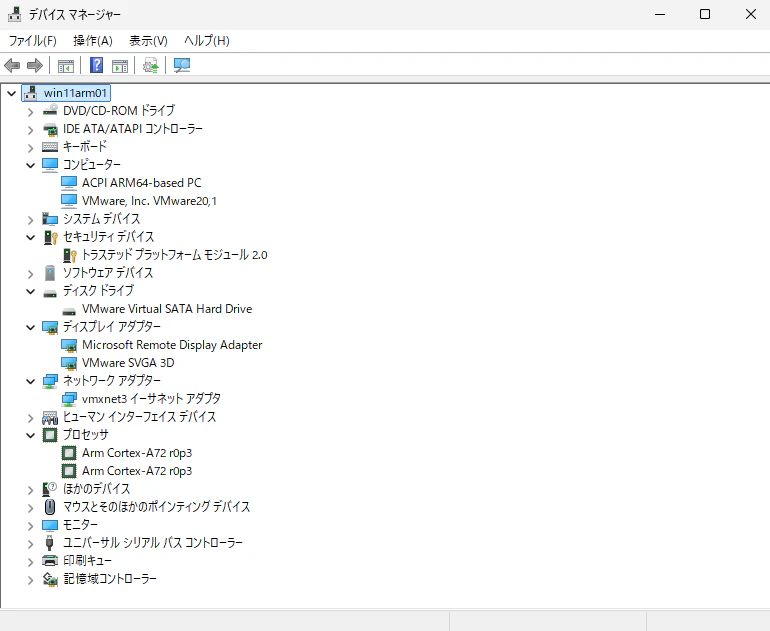Collapse the セキュリティ デバイス node
The width and height of the screenshot is (770, 631).
30,238
